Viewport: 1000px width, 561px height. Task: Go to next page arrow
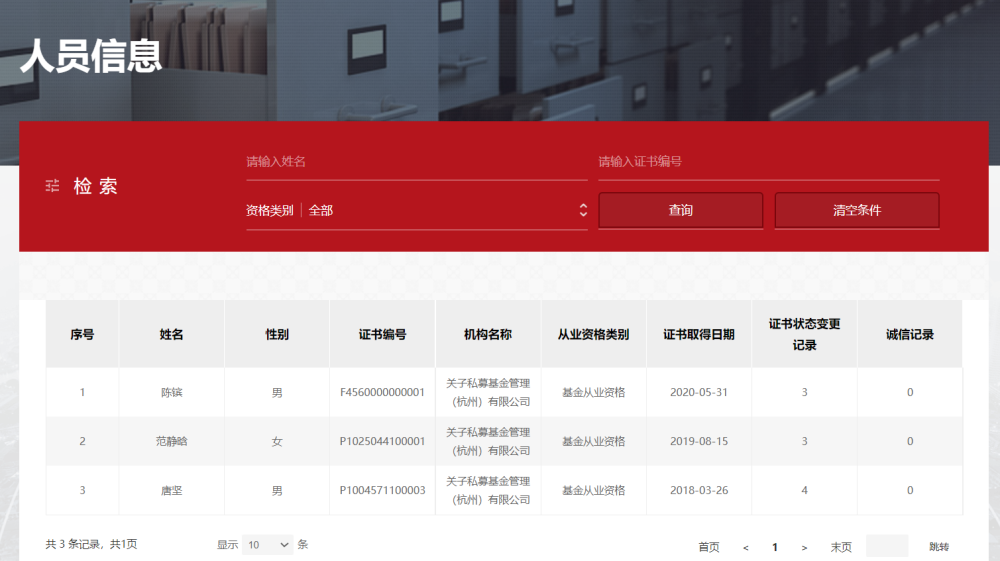804,548
